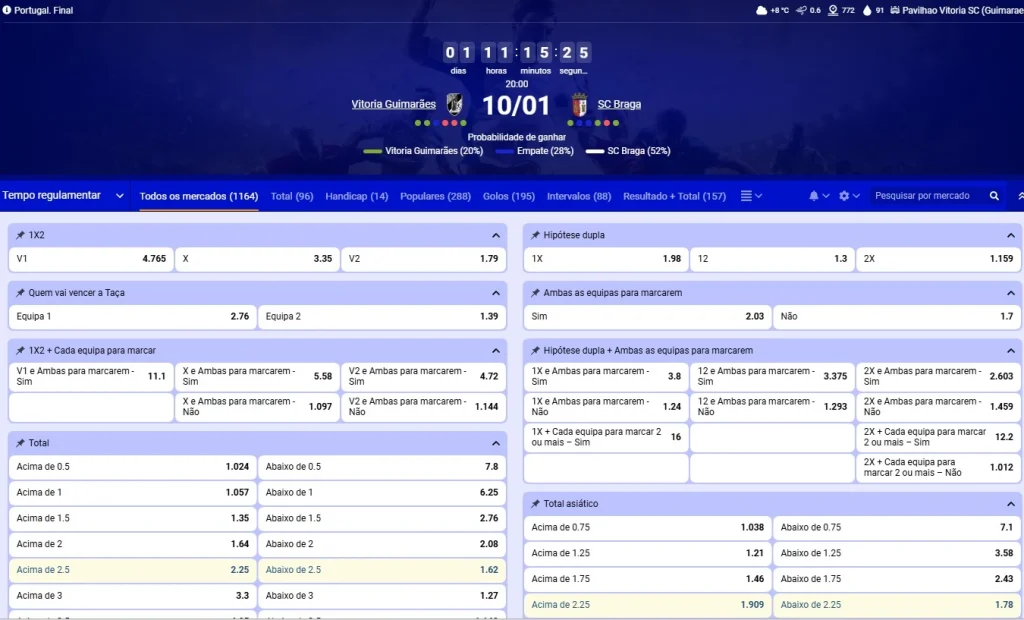Screen dimensions: 1024x620
Task: Pin the 1X2 market
Action: pyautogui.click(x=20, y=235)
